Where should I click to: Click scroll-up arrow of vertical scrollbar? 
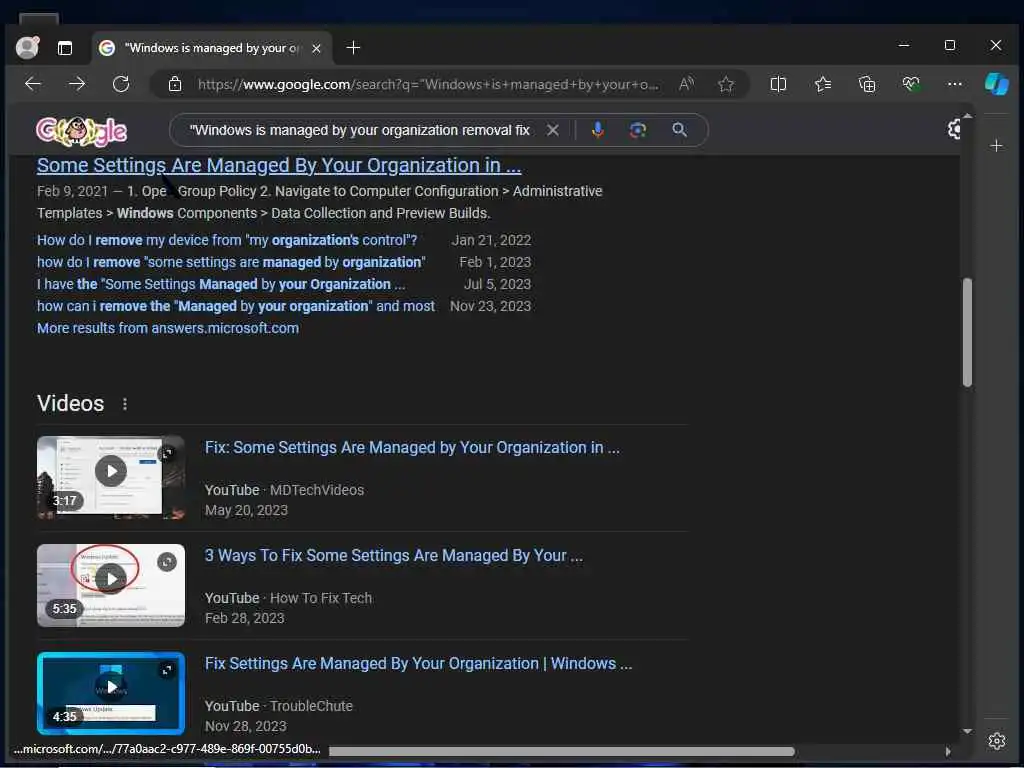(x=967, y=116)
